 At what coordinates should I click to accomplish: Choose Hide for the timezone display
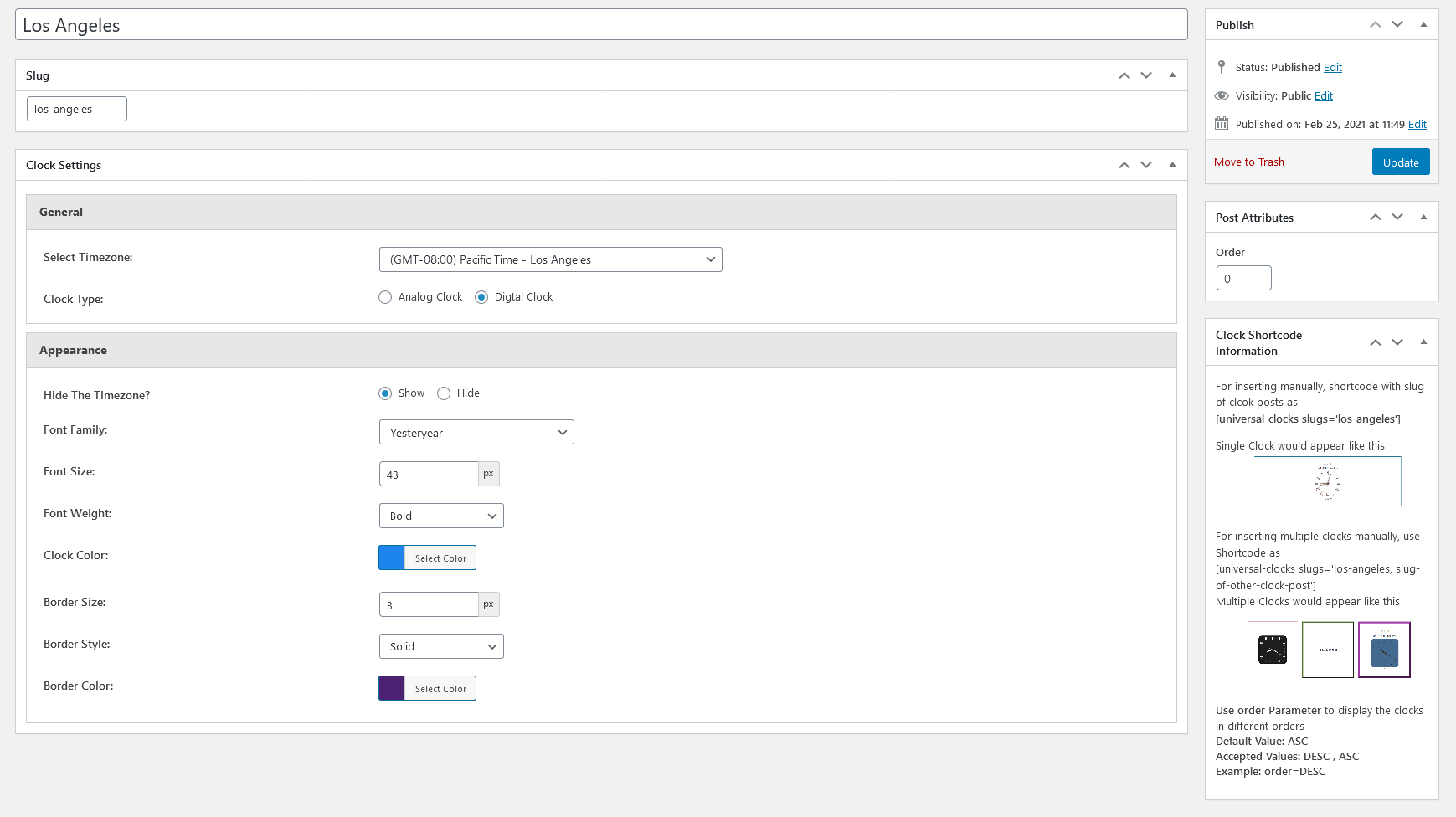(444, 393)
